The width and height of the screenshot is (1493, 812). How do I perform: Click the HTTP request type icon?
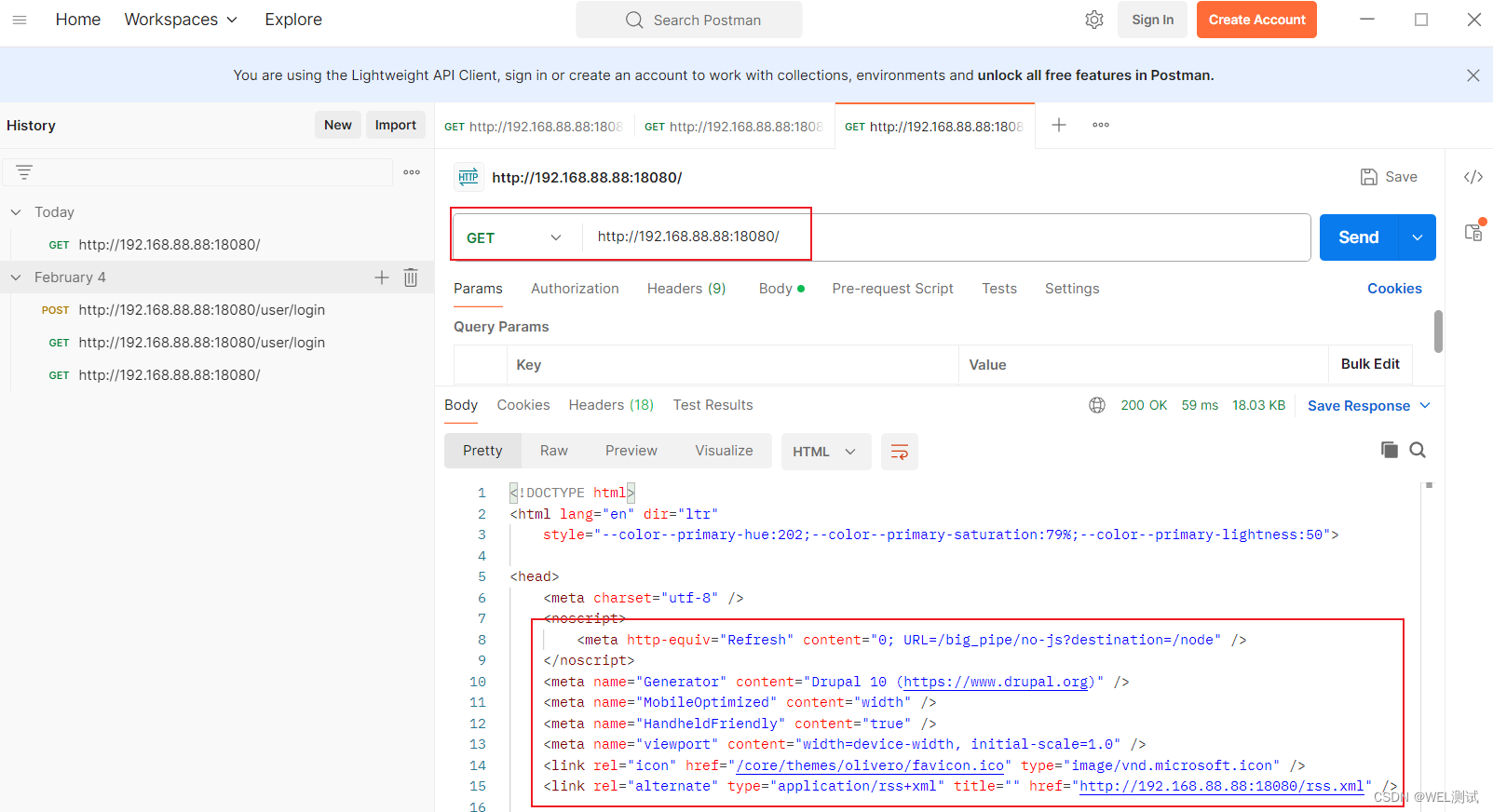[x=468, y=177]
